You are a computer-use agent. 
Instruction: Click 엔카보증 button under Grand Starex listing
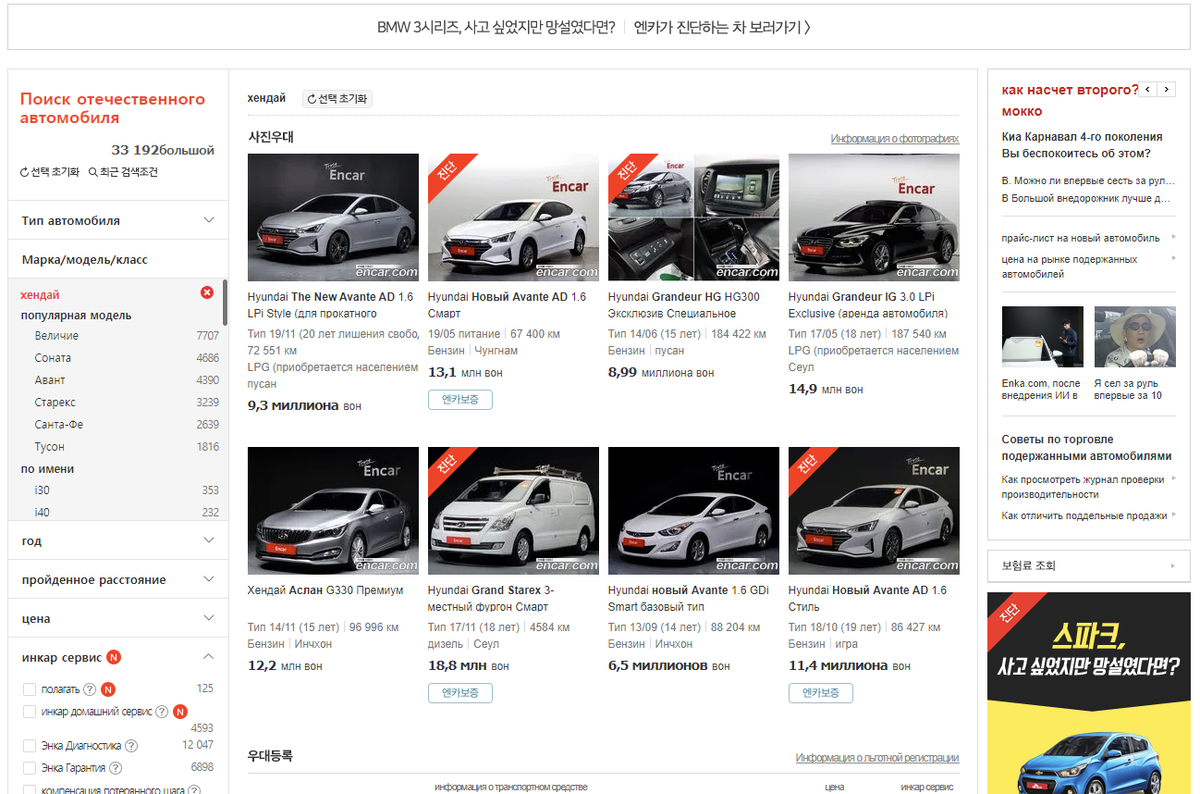[x=460, y=693]
